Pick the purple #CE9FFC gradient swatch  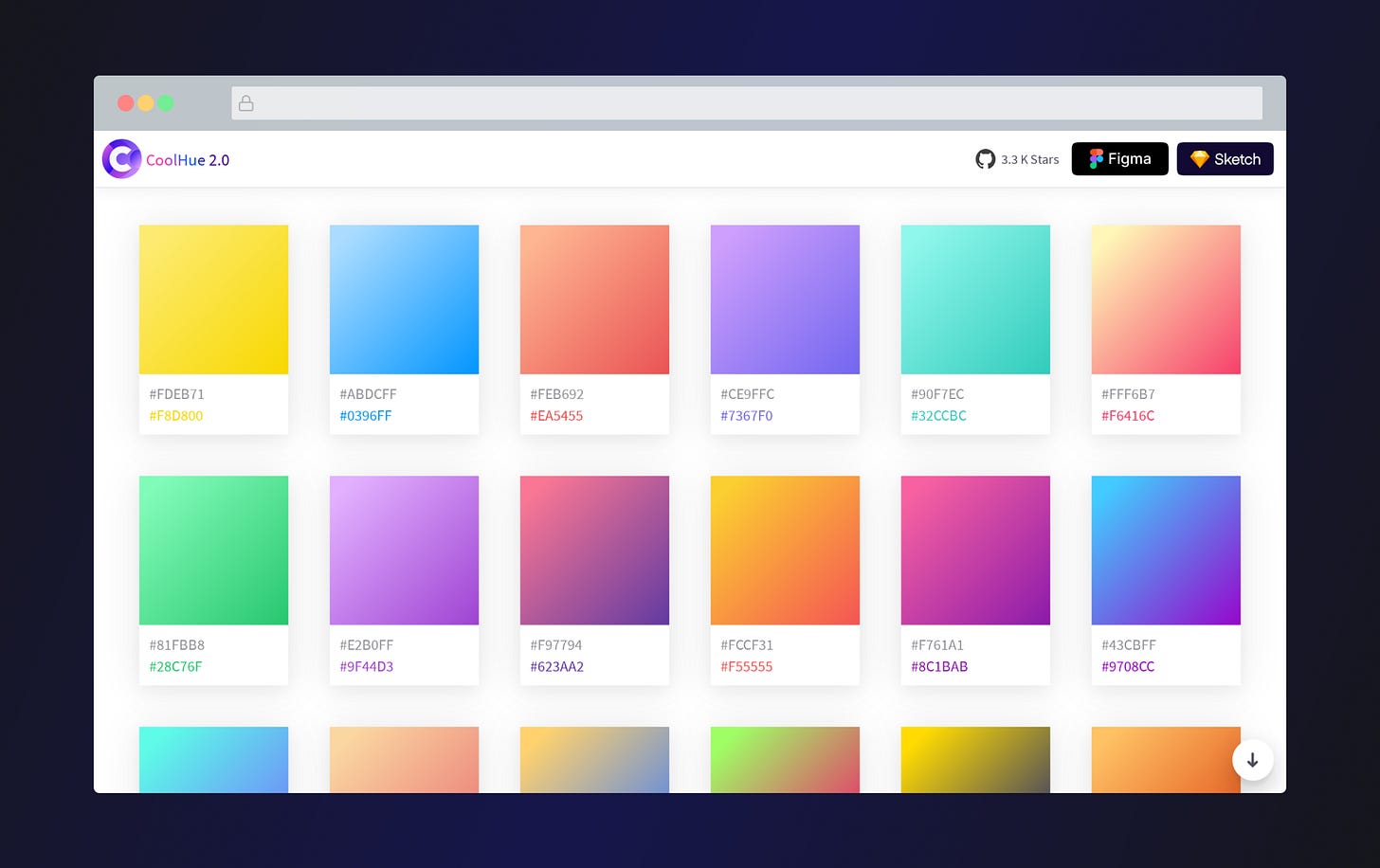tap(786, 299)
